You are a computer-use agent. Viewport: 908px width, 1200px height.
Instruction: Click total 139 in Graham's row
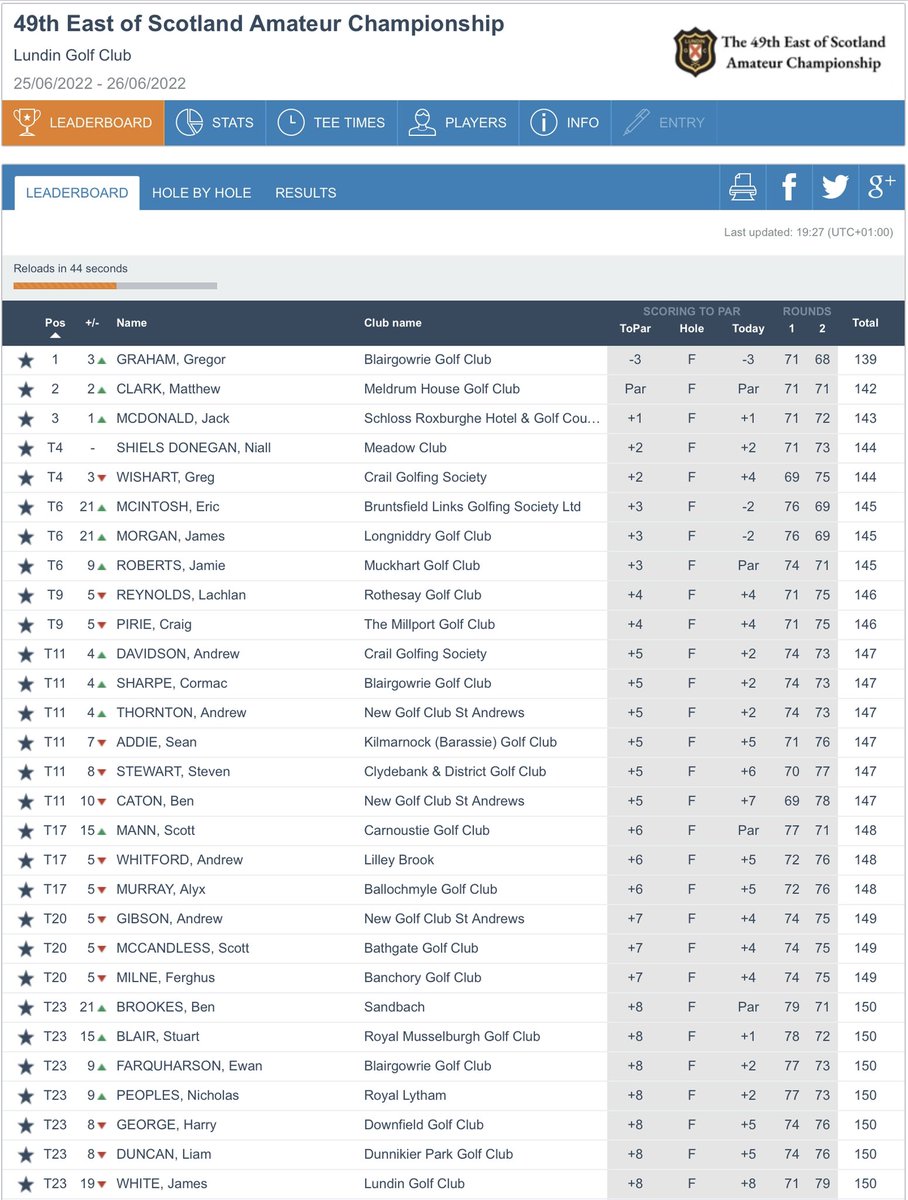tap(865, 360)
